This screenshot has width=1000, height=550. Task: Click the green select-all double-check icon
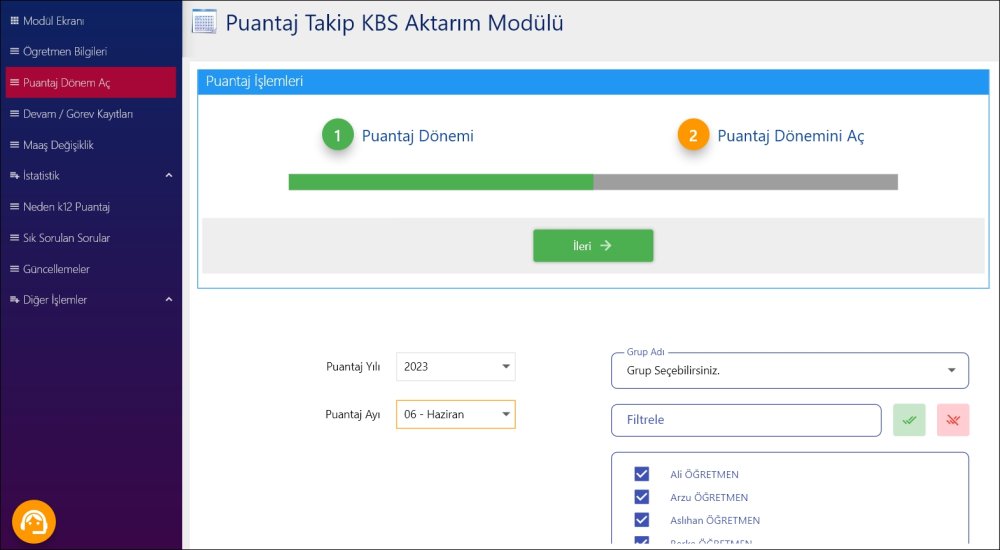909,420
